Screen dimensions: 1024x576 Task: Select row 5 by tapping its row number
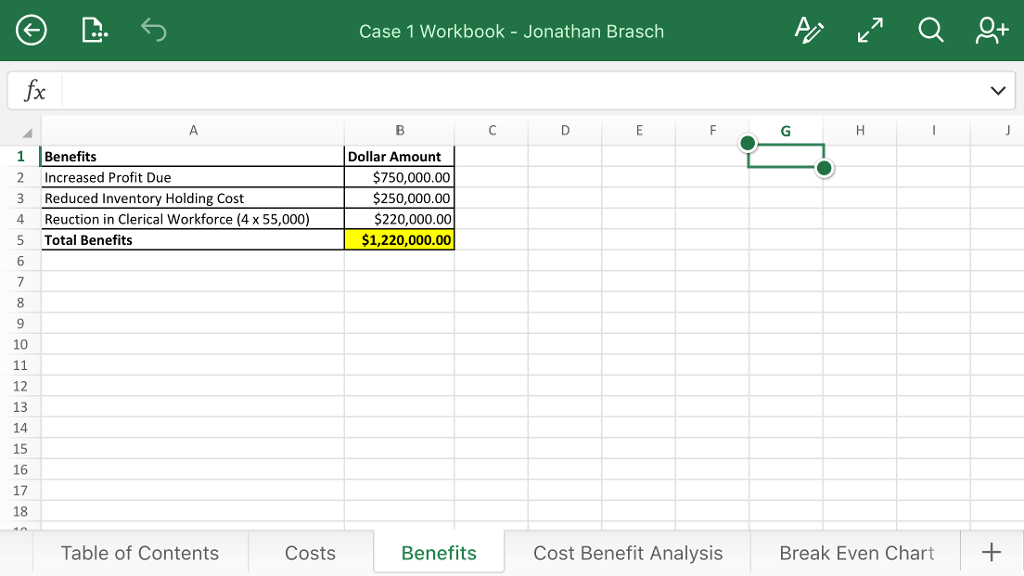20,240
